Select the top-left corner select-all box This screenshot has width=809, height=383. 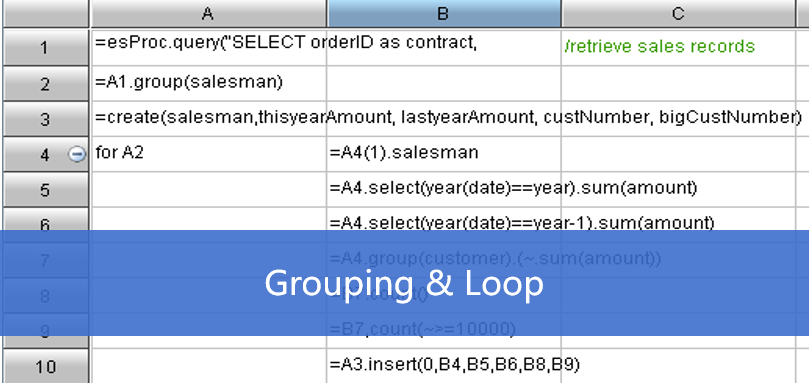point(45,14)
